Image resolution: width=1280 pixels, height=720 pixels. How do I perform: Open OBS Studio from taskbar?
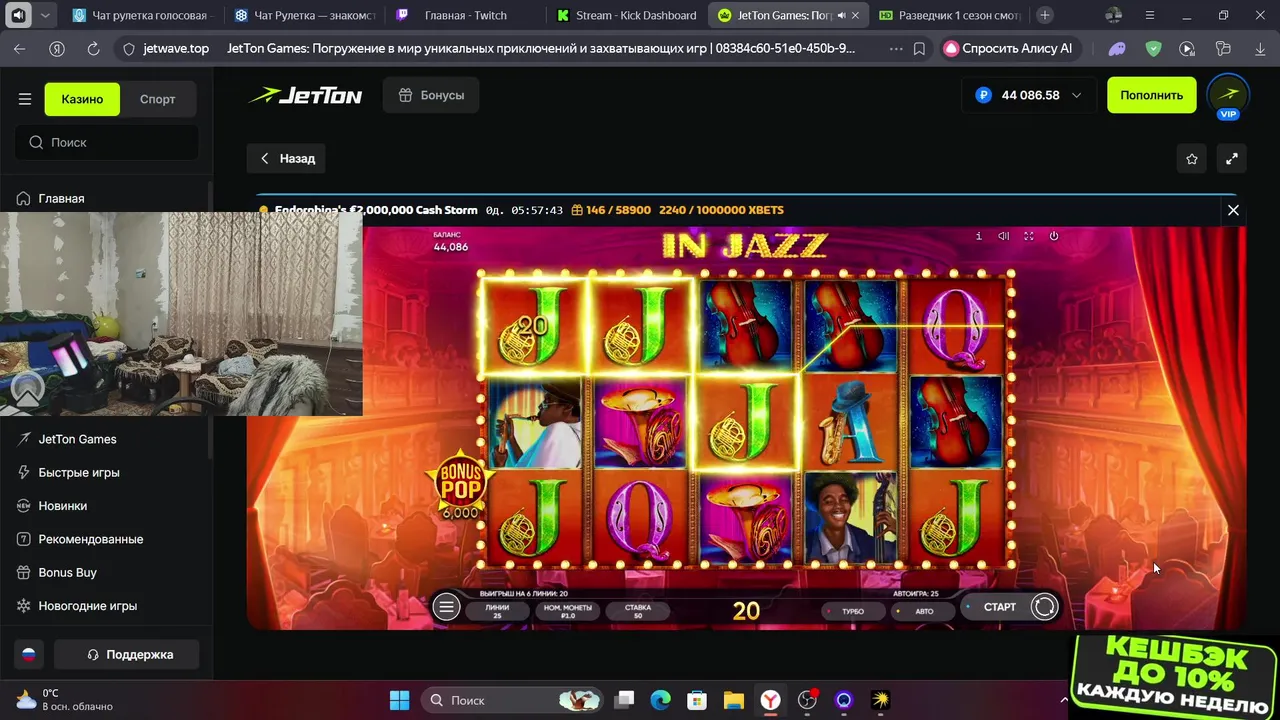tap(807, 700)
